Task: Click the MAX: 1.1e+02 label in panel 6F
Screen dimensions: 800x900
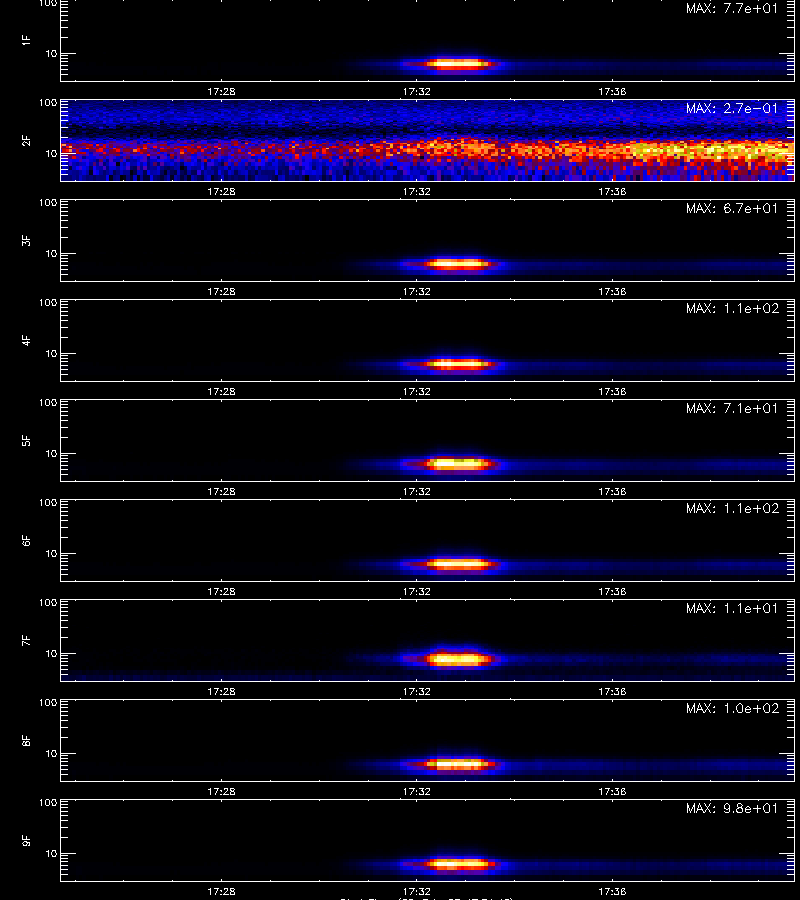Action: click(732, 508)
